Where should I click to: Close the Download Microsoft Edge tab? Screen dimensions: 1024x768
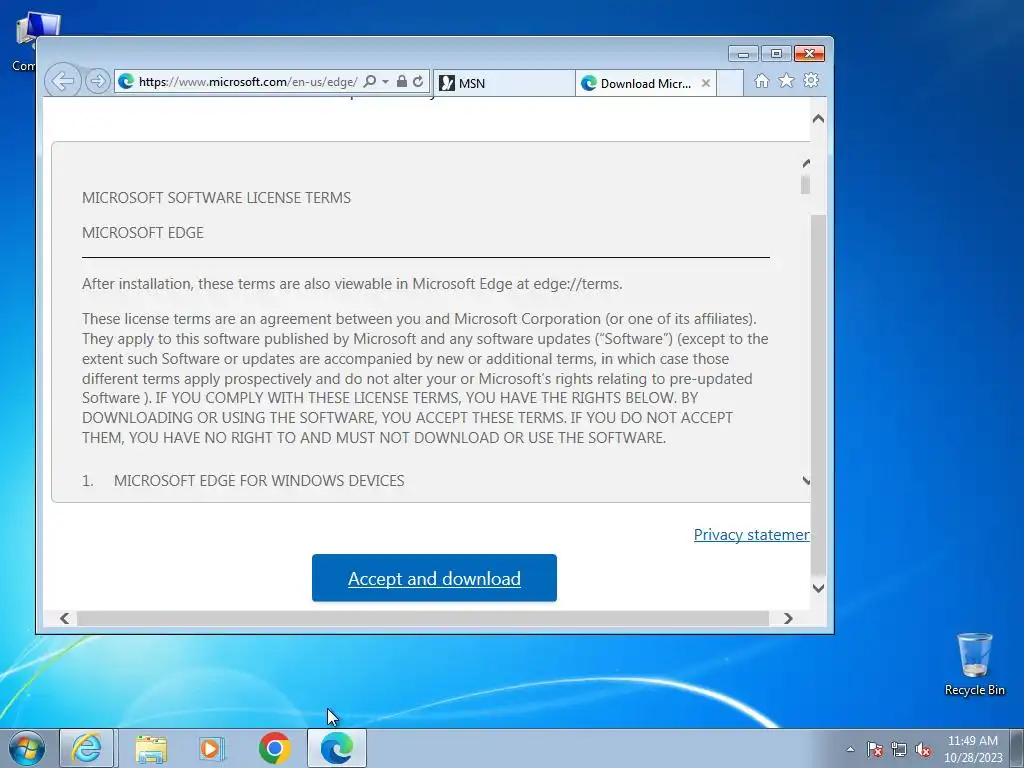coord(705,83)
